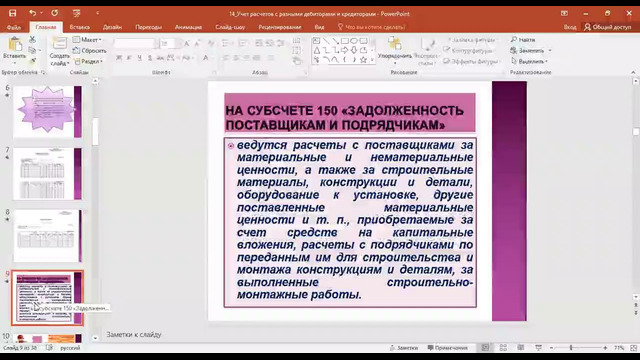Click the zoom slider handle
The width and height of the screenshot is (640, 360).
[571, 348]
